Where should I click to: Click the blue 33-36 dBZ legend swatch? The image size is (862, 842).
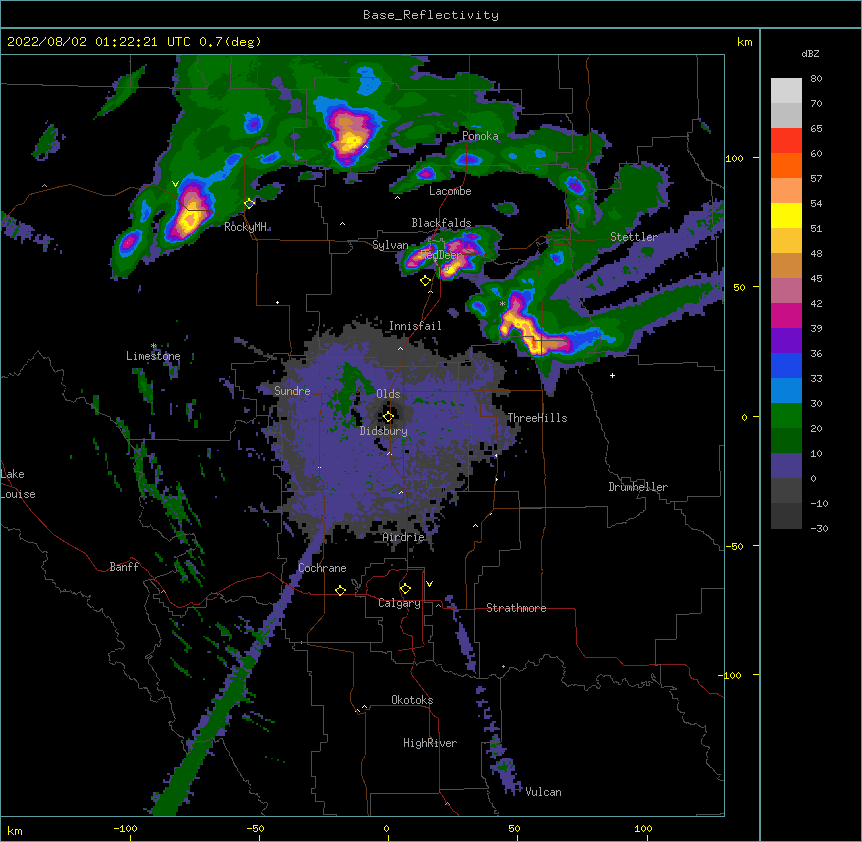tap(786, 365)
